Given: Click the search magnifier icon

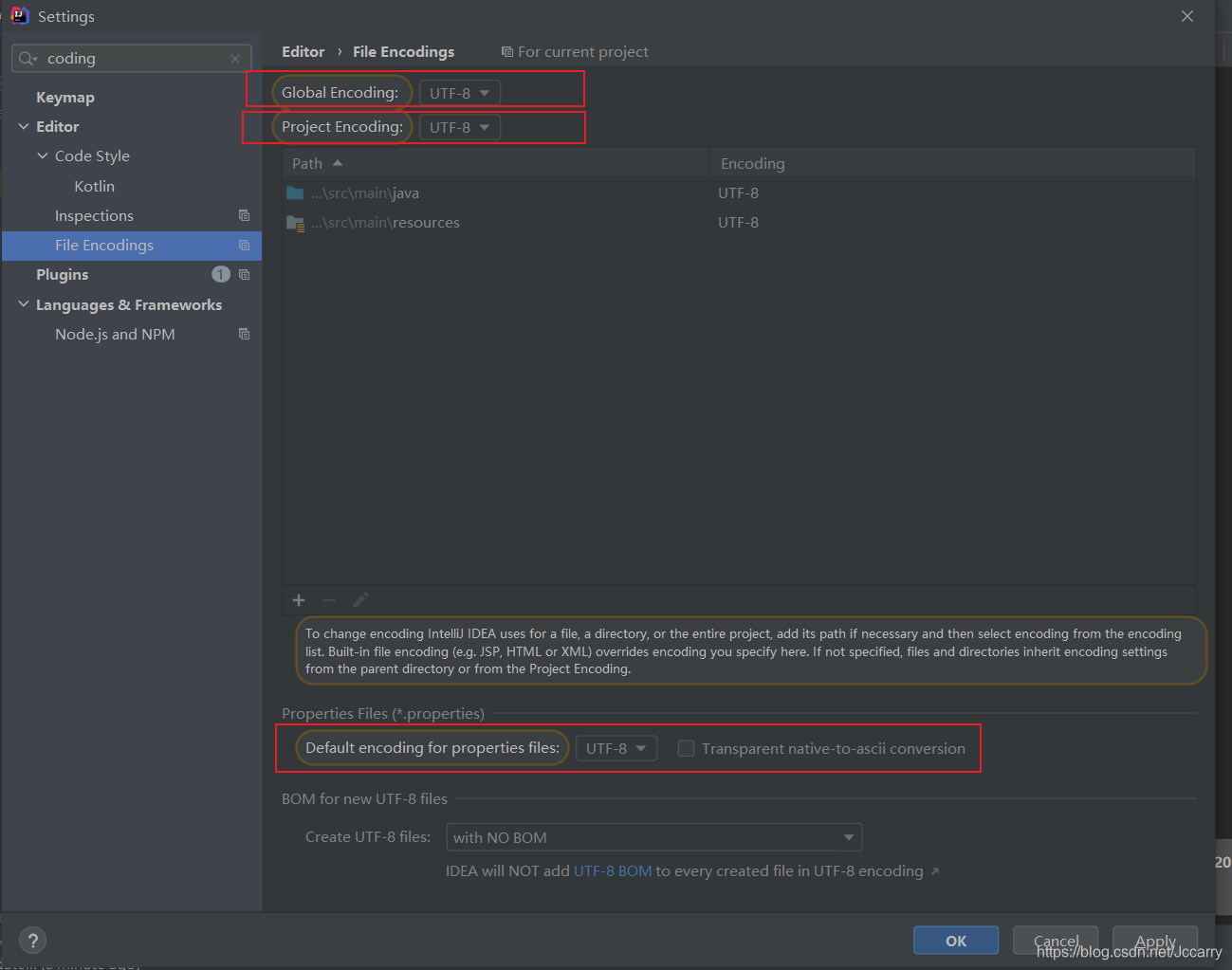Looking at the screenshot, I should point(27,59).
